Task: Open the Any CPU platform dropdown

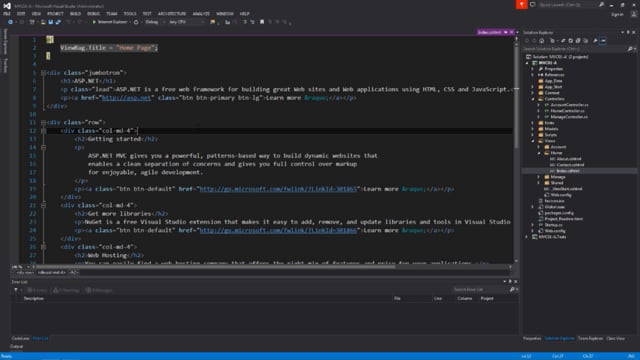Action: click(186, 22)
